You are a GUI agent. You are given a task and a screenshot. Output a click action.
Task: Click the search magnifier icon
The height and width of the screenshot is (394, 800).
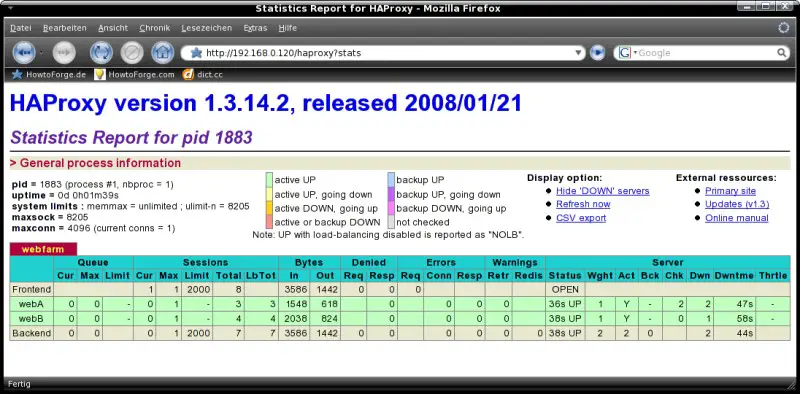[x=782, y=53]
